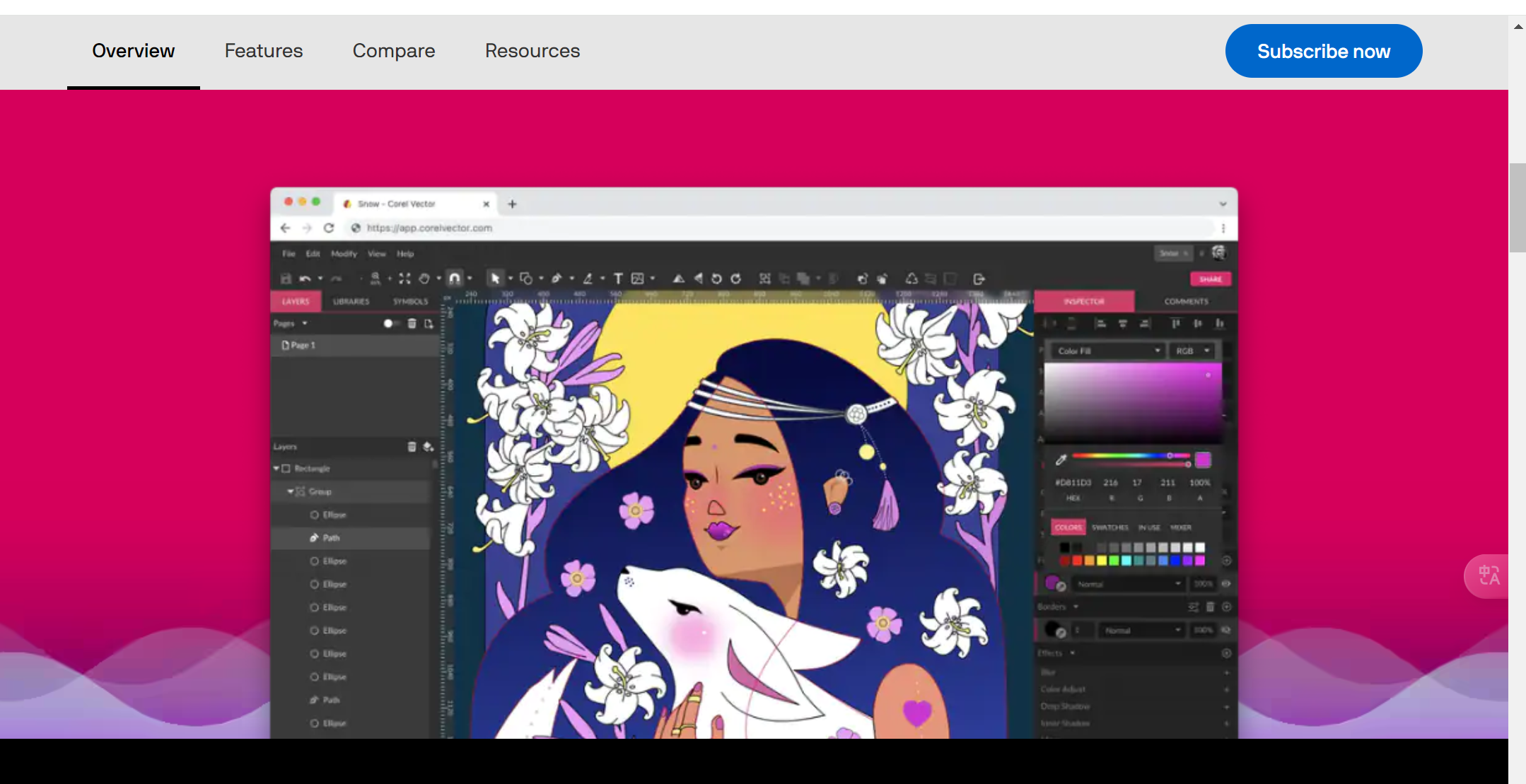Pick the yellow color swatch
The height and width of the screenshot is (784, 1526).
point(1102,561)
